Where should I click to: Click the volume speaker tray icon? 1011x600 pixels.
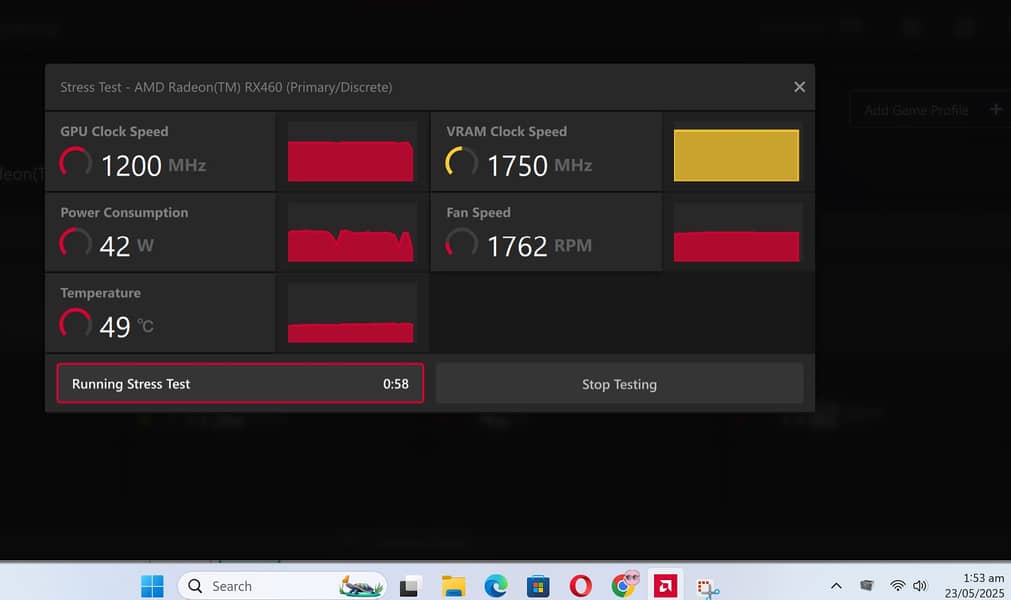click(920, 585)
